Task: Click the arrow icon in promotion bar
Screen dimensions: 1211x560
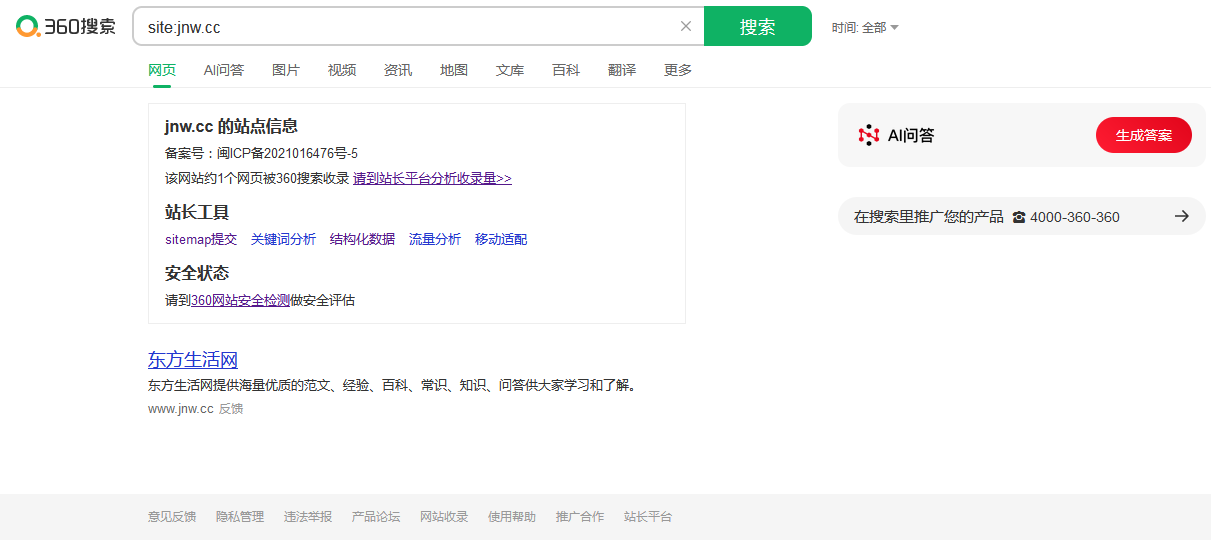Action: (1181, 216)
